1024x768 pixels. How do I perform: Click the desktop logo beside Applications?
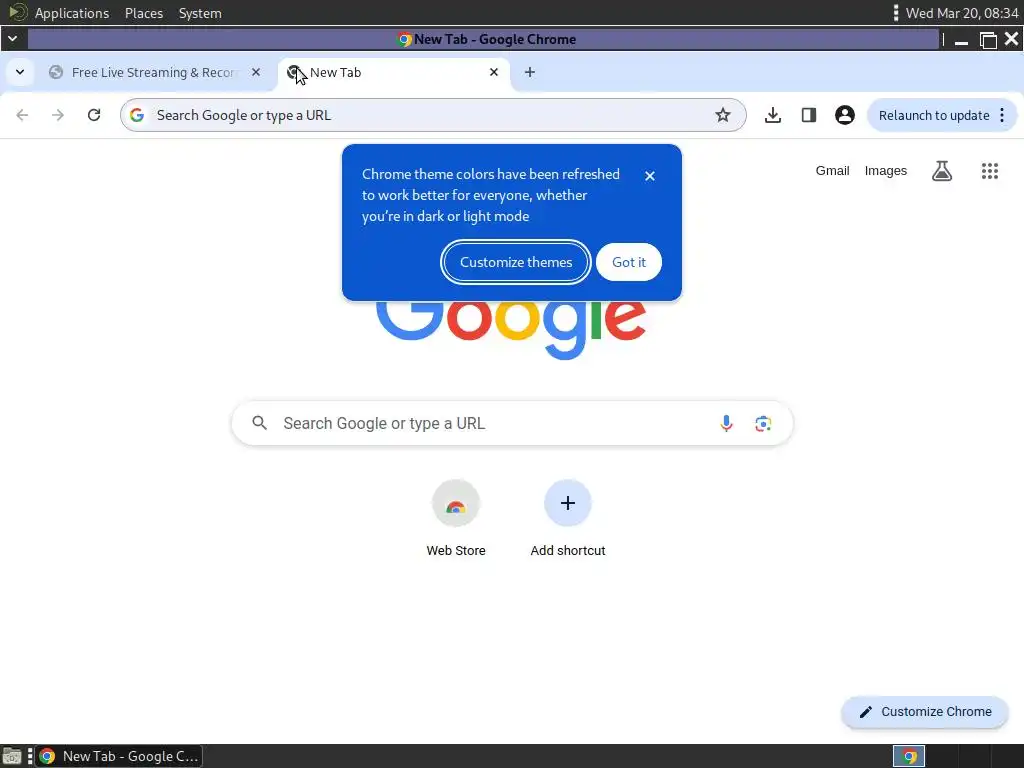click(x=17, y=12)
